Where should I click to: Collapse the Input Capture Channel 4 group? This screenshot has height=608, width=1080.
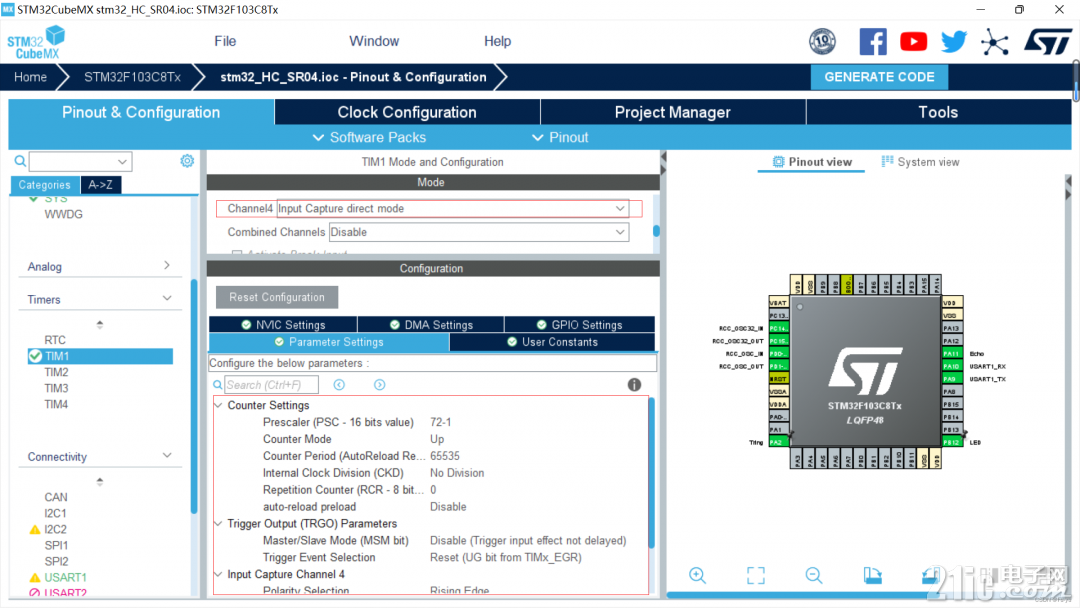tap(218, 574)
